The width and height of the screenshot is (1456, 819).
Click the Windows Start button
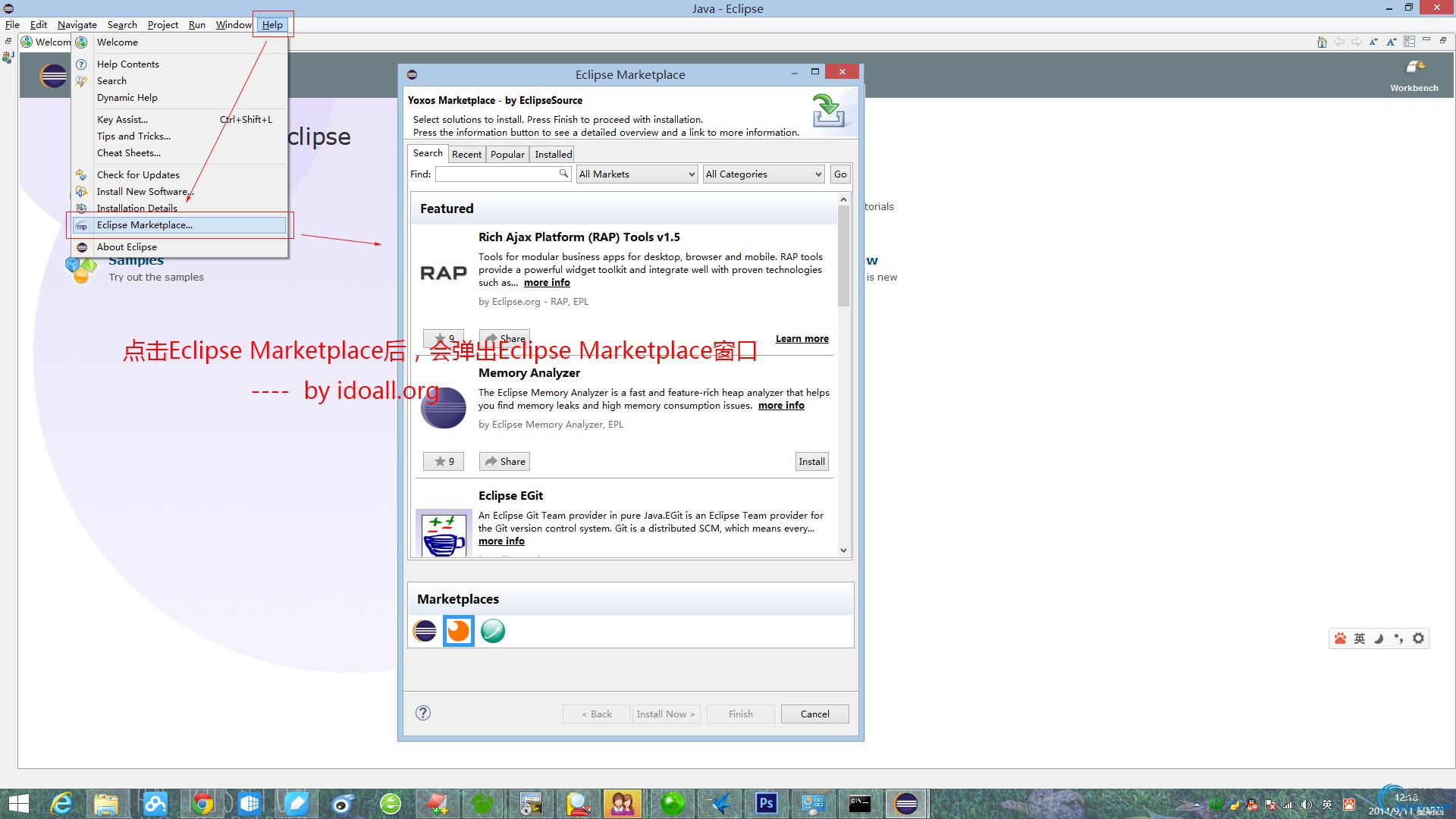(x=18, y=804)
